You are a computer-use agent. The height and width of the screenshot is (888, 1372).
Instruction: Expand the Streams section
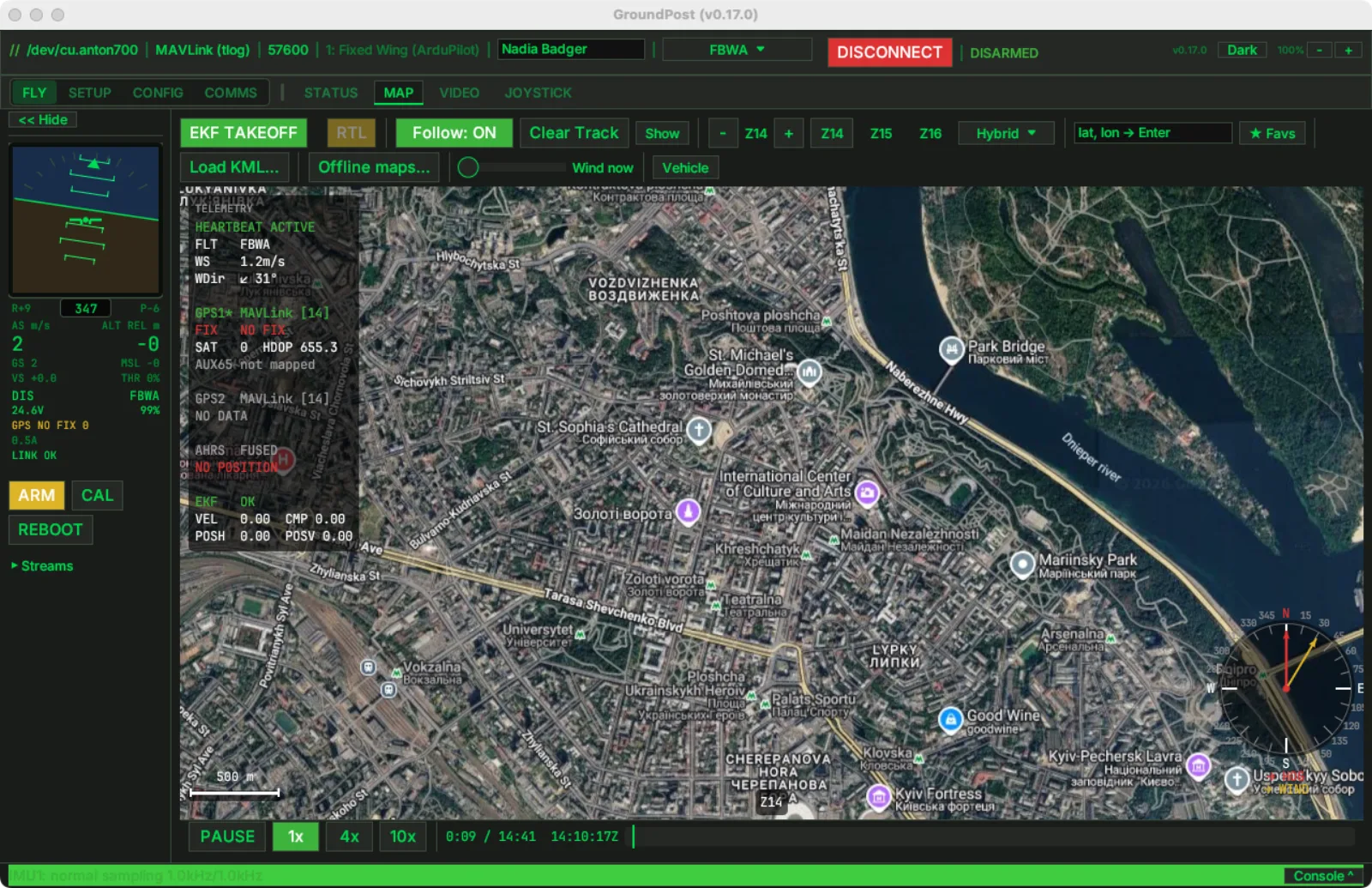pyautogui.click(x=42, y=565)
